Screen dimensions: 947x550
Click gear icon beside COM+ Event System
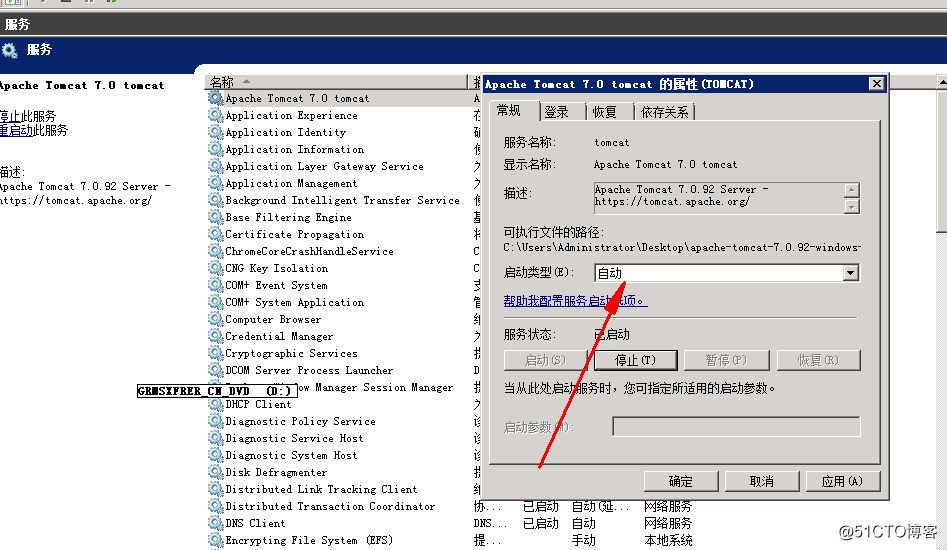[x=216, y=284]
